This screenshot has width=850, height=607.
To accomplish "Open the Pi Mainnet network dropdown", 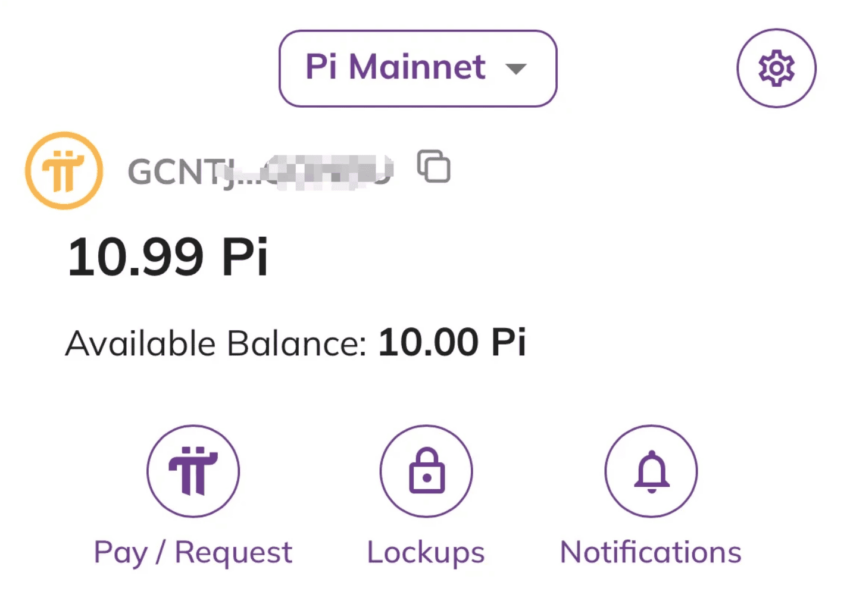I will tap(417, 68).
